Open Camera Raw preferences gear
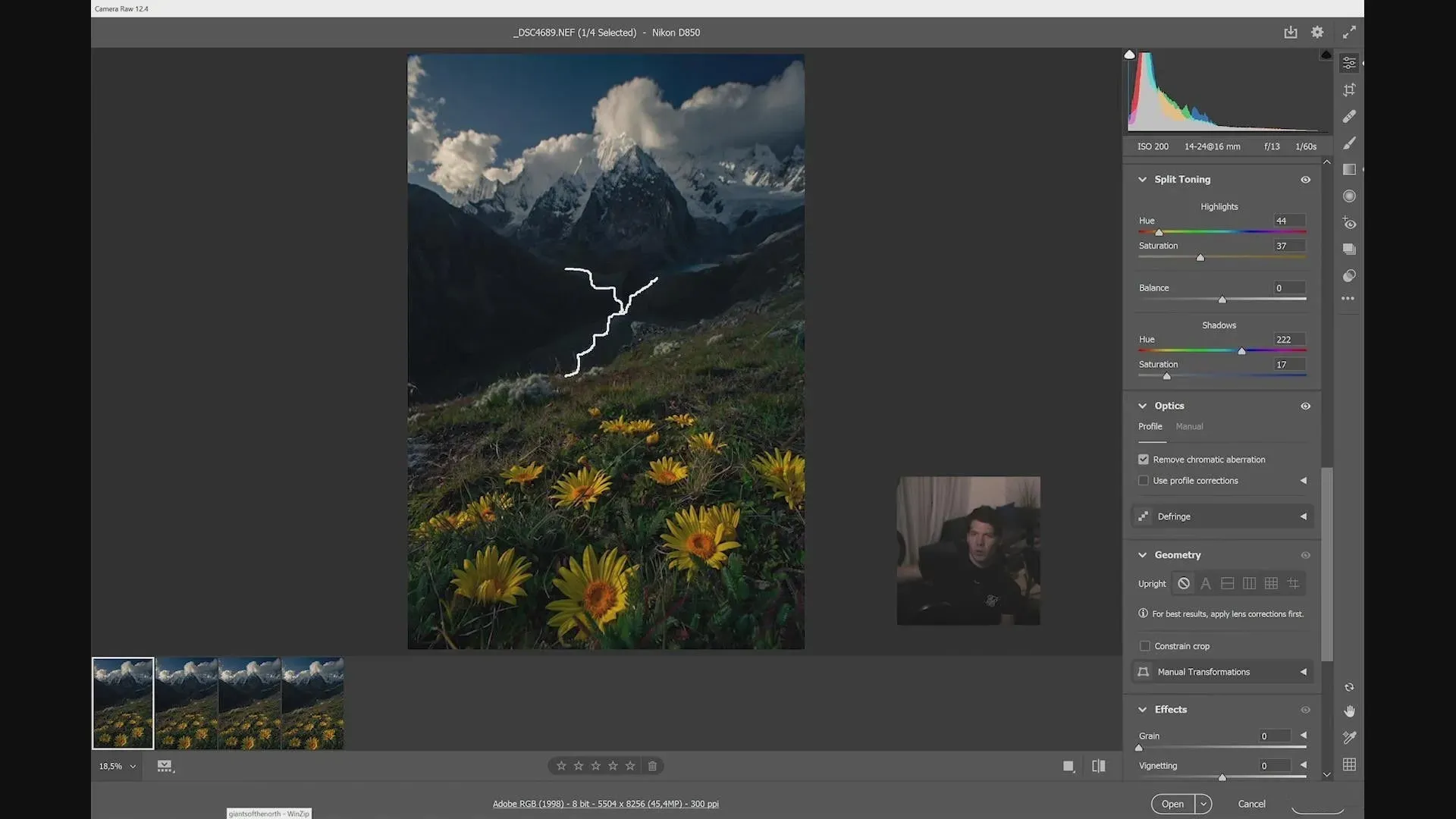This screenshot has width=1456, height=819. pyautogui.click(x=1317, y=32)
